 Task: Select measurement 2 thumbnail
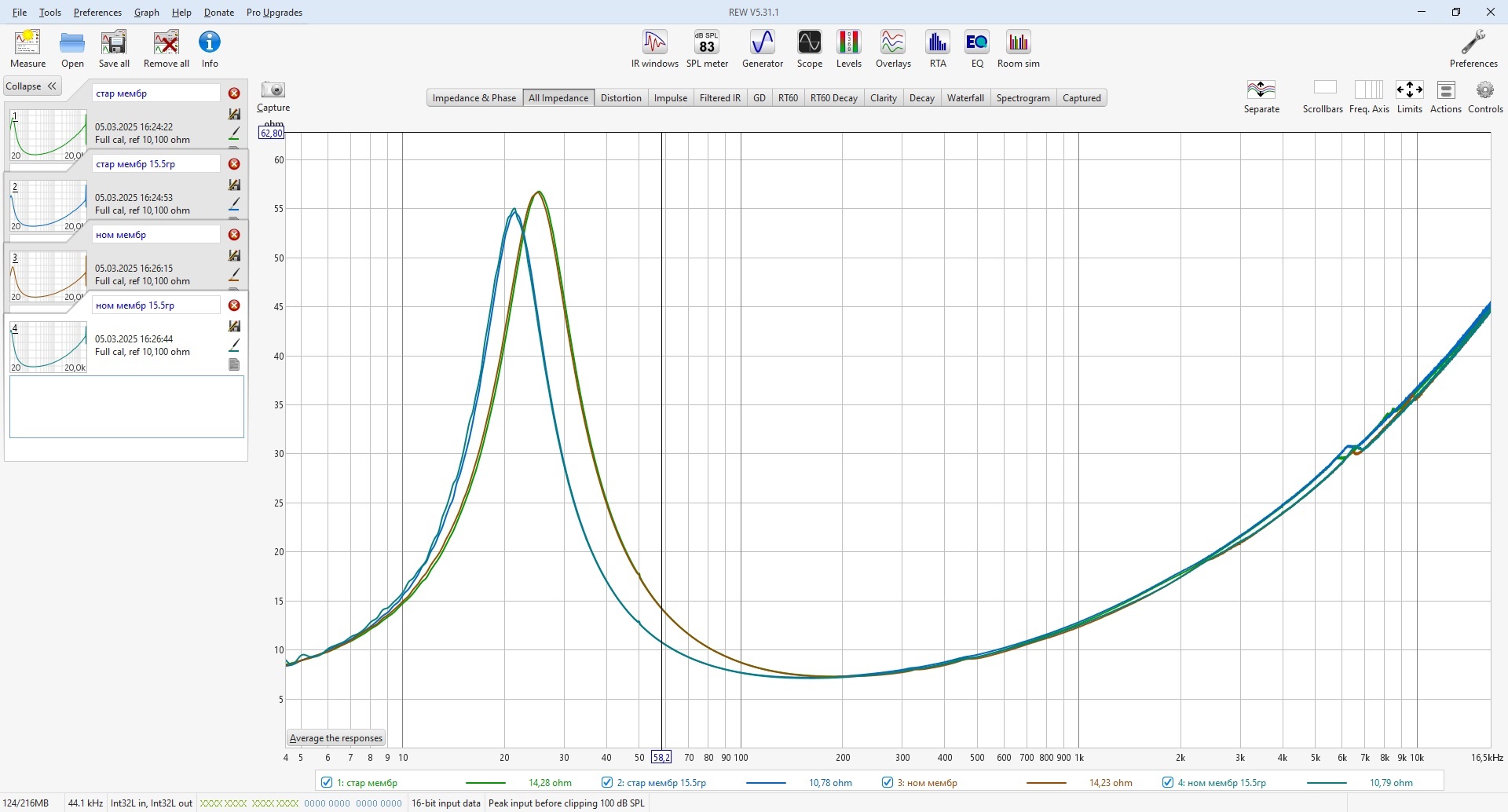[x=48, y=206]
